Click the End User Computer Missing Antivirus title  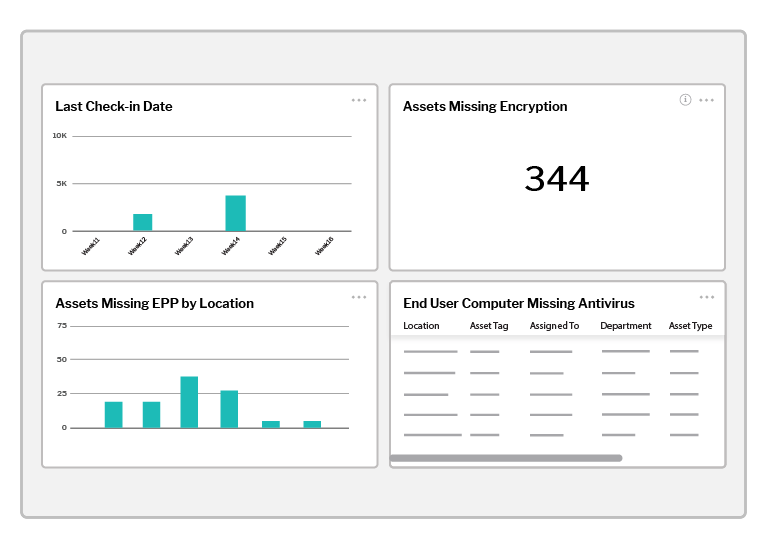point(519,303)
